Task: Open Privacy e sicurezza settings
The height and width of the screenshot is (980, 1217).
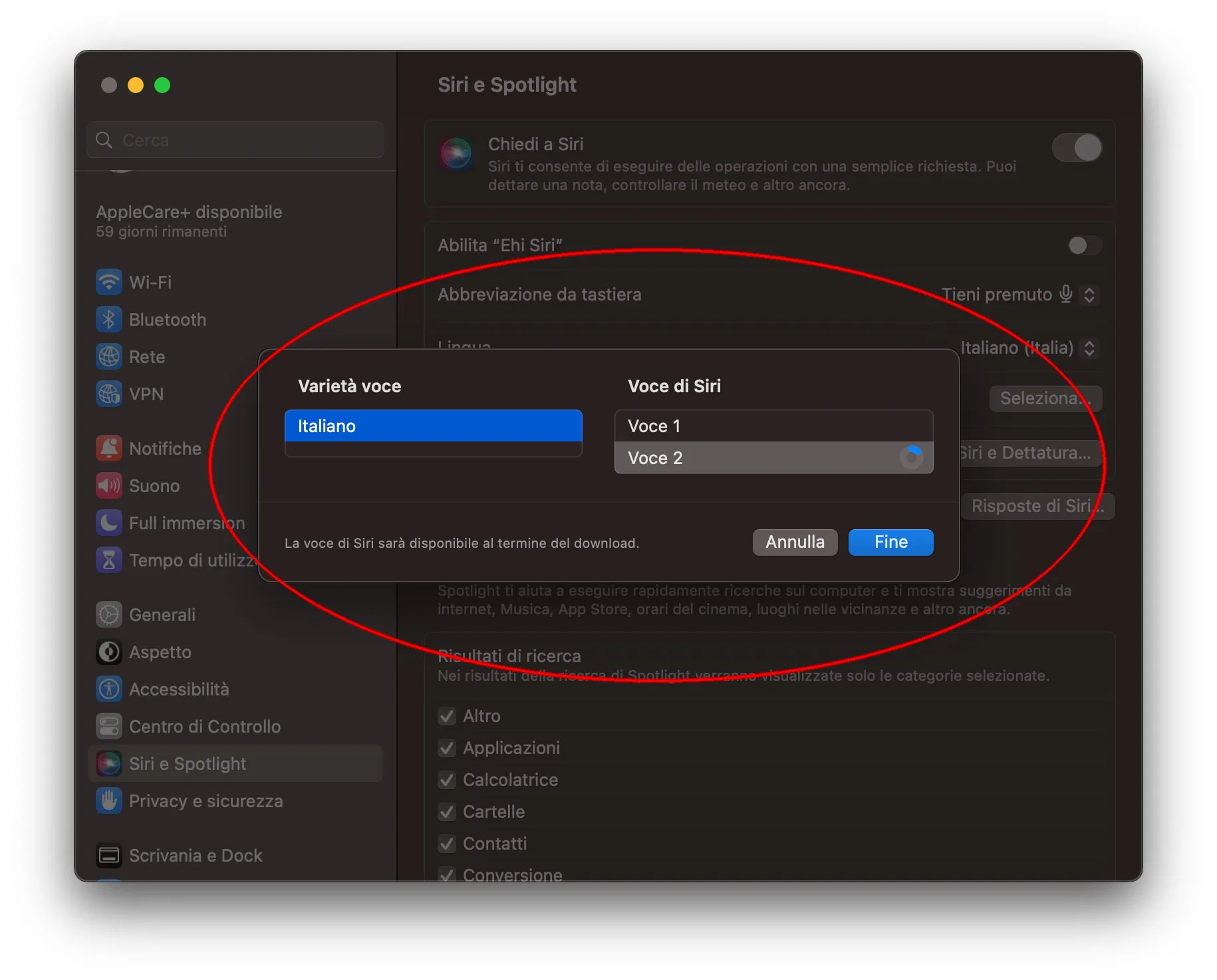Action: point(109,800)
